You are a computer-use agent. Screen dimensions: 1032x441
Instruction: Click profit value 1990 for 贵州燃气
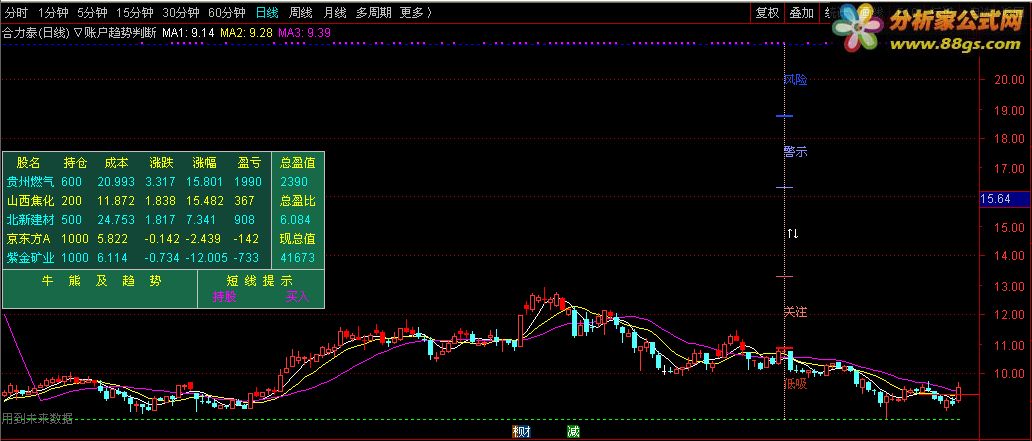pyautogui.click(x=247, y=182)
